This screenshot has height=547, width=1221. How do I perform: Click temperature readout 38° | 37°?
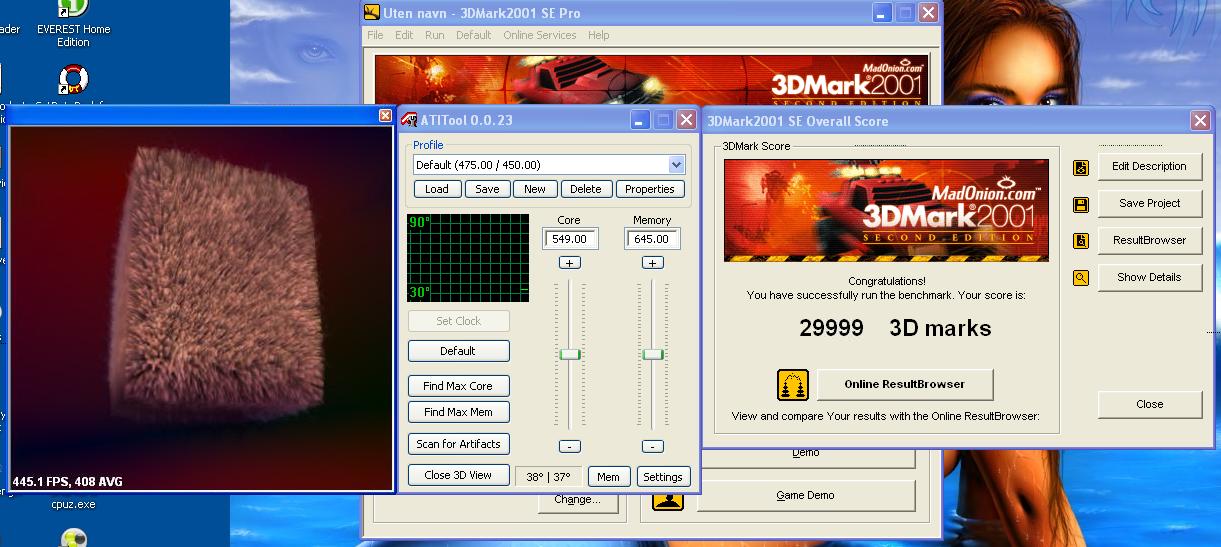click(548, 477)
